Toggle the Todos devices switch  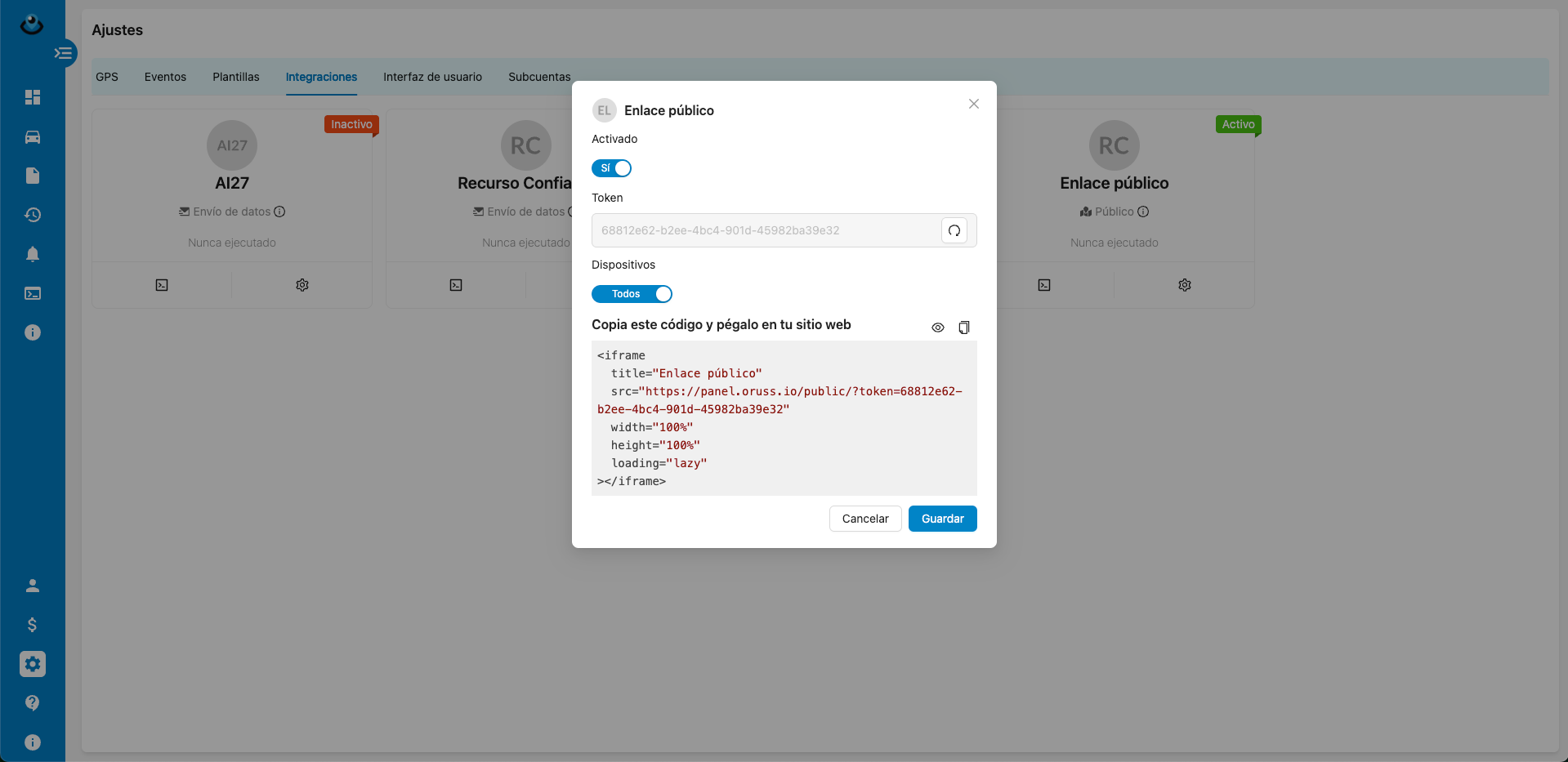[632, 294]
